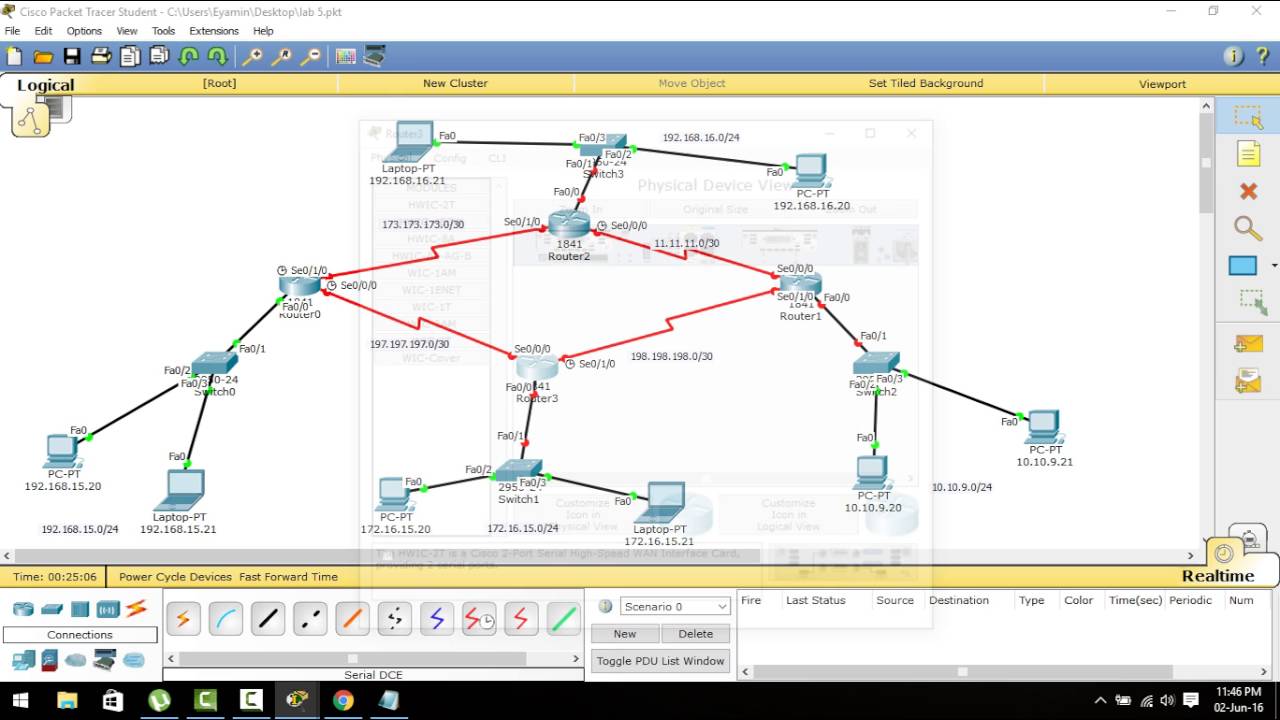Choose the Place Note tool
The image size is (1280, 720).
tap(1248, 154)
